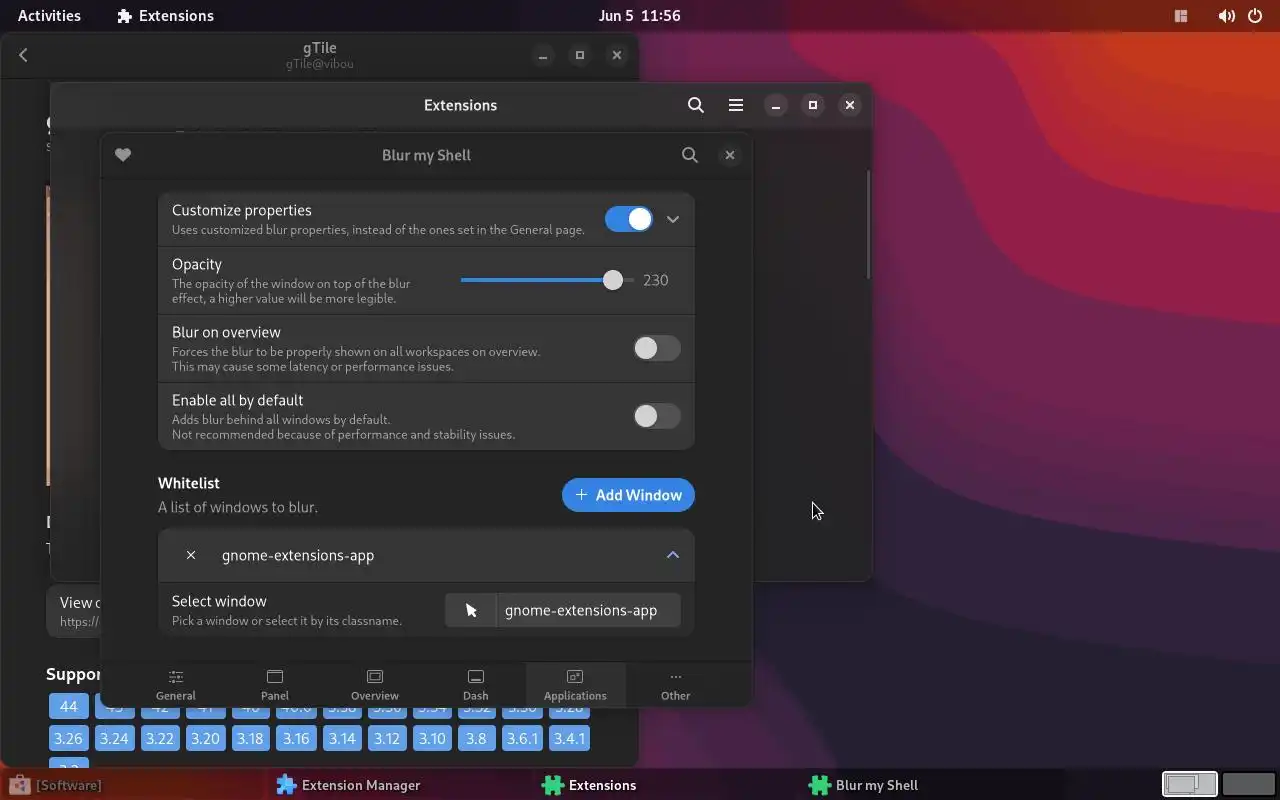Open the Overview tab
1280x800 pixels.
pos(375,685)
